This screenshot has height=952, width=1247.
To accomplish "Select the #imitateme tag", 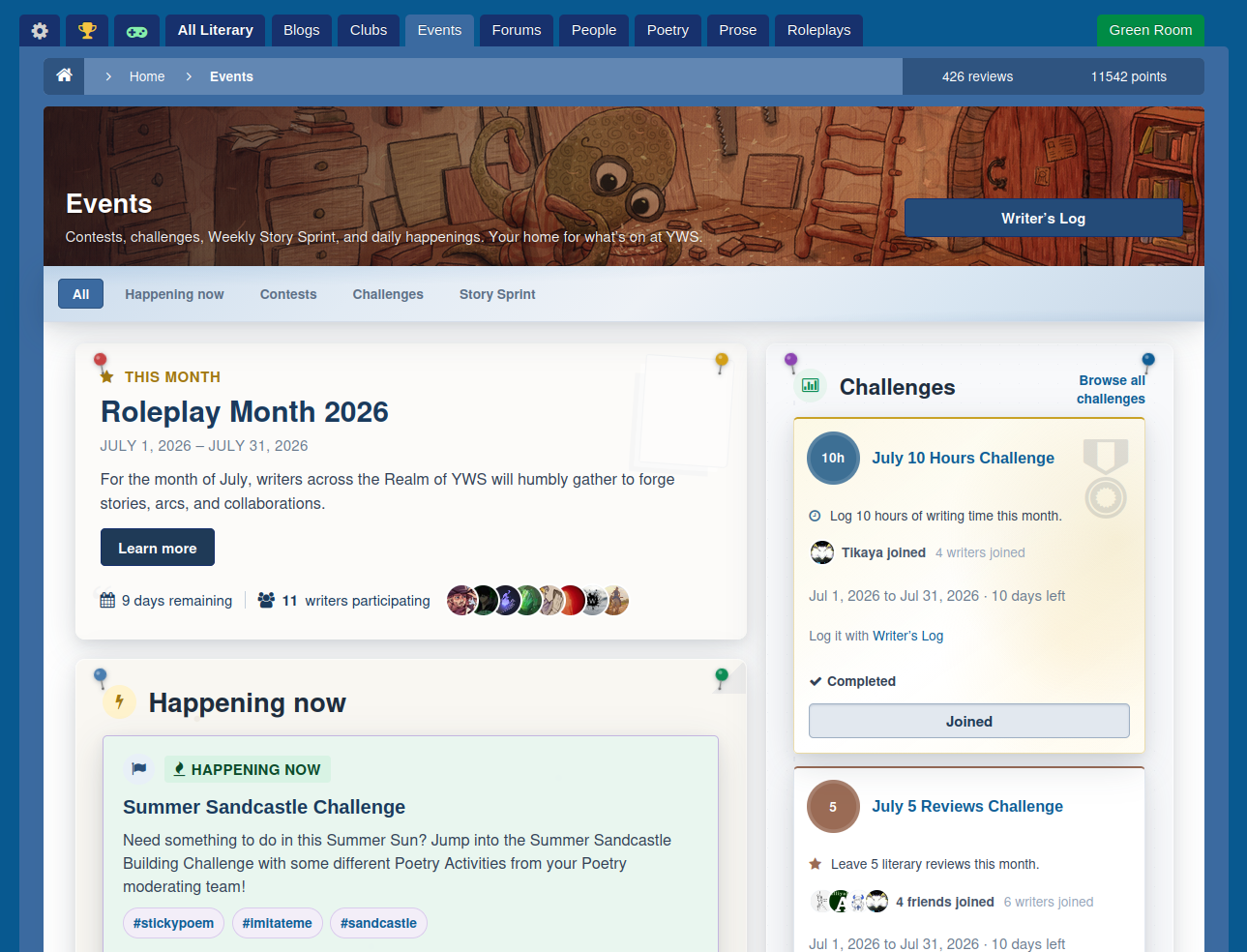I will tap(277, 923).
